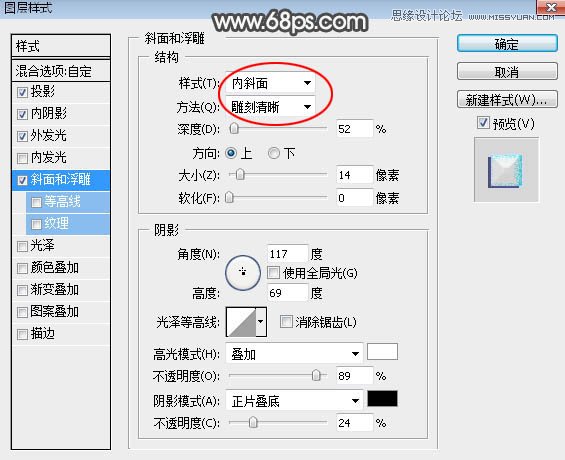Select direction 上 radio button

231,153
